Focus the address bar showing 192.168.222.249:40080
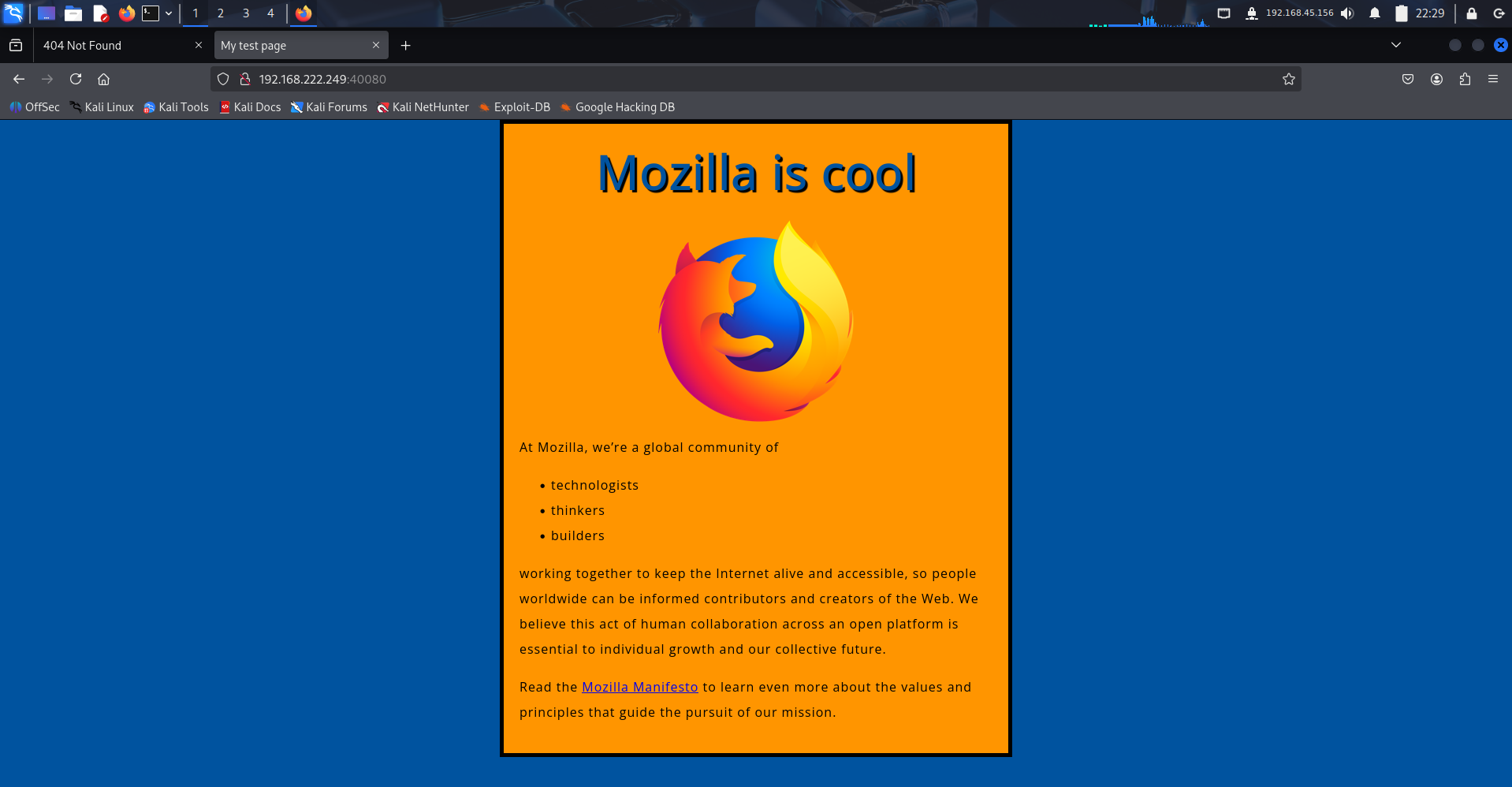 point(757,79)
